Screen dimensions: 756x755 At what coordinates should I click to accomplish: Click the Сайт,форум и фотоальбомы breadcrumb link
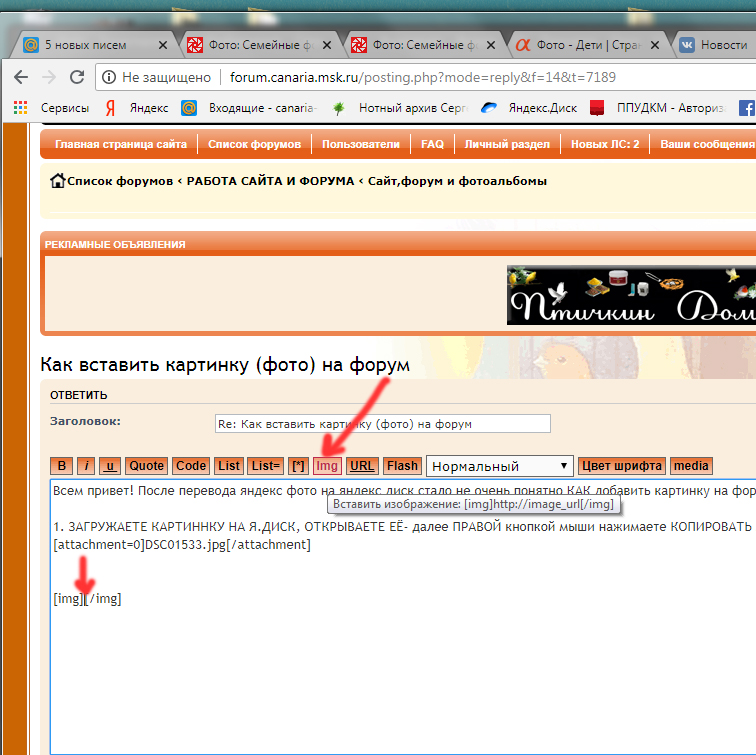point(457,181)
